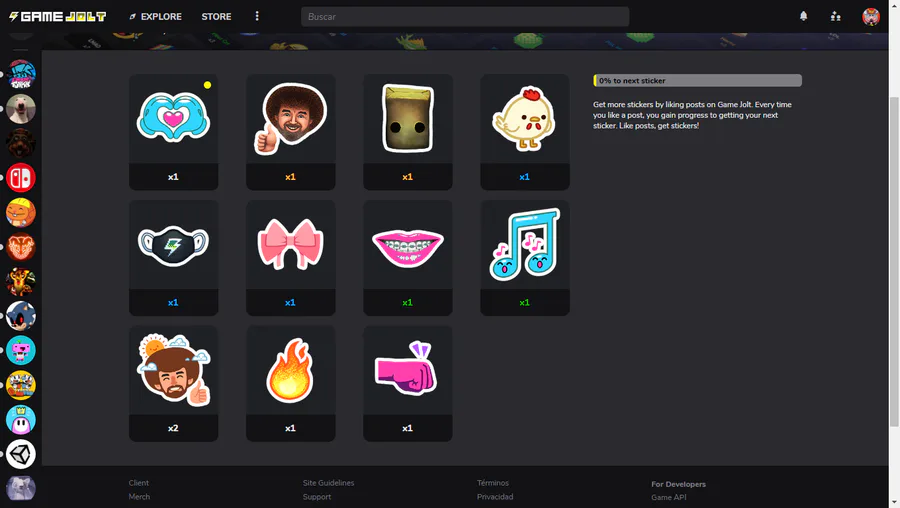Viewport: 900px width, 508px height.
Task: Open the orange bull-head community icon
Action: click(x=21, y=247)
